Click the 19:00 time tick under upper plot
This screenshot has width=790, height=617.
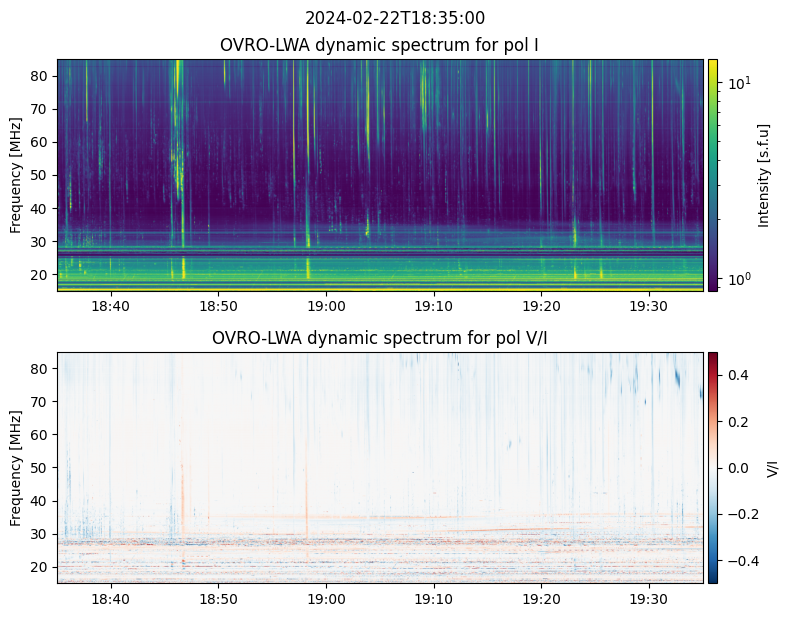point(326,306)
